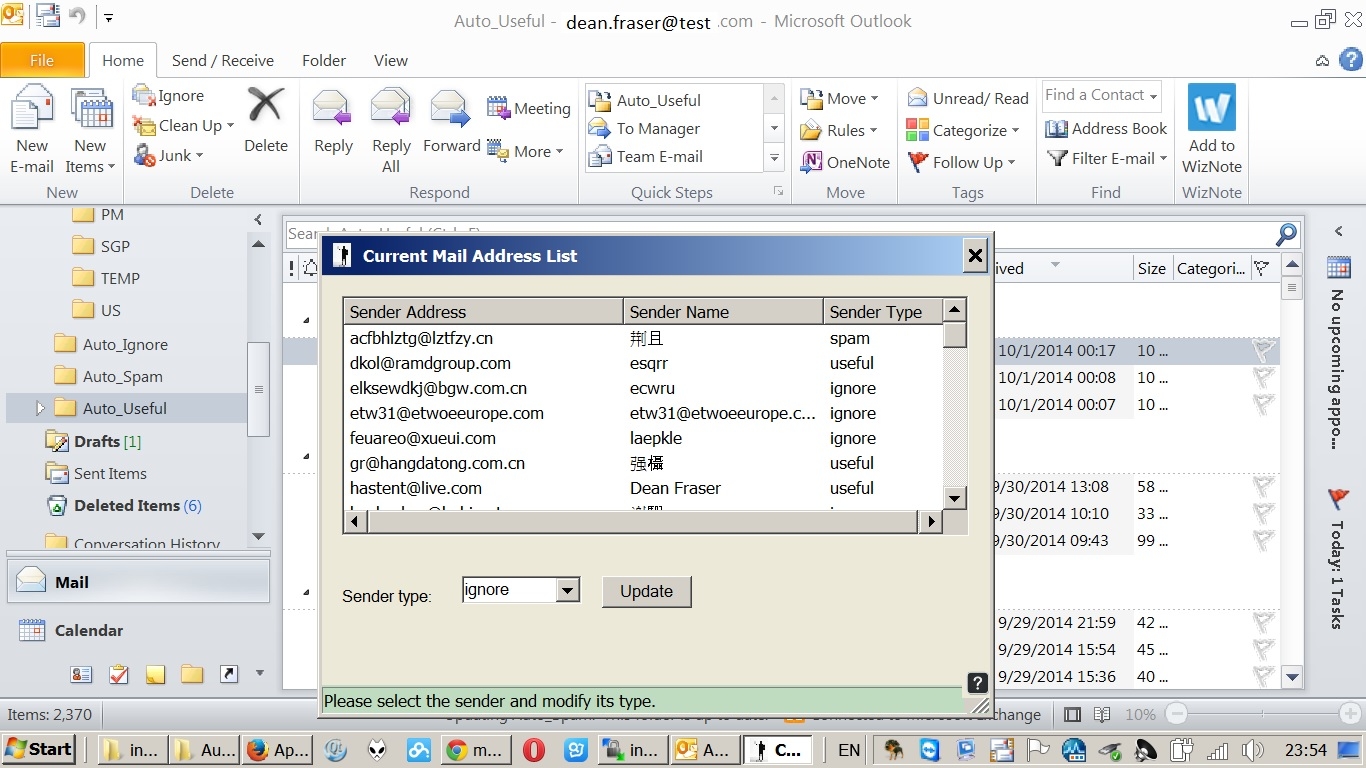Click the mail search magnifier icon

click(1286, 234)
